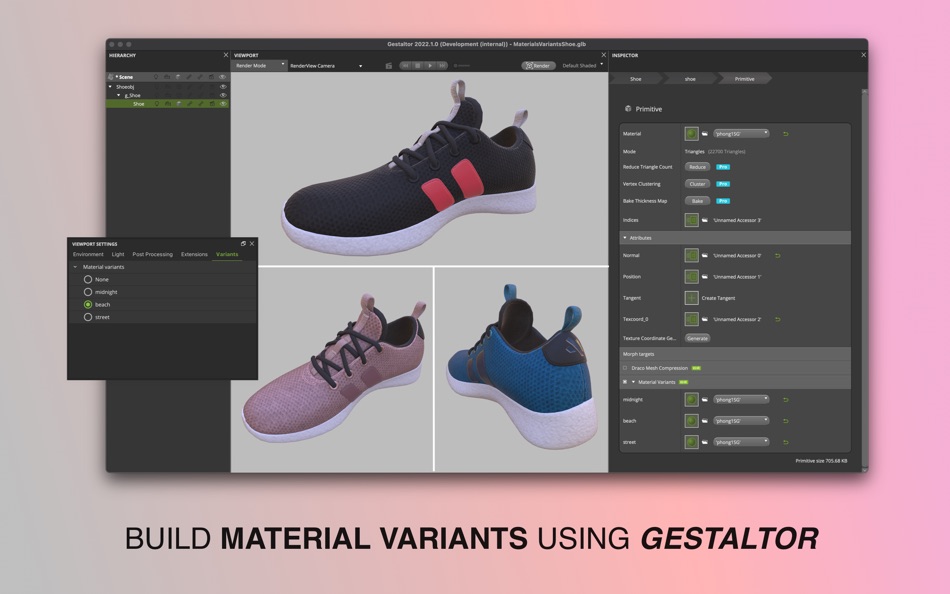The image size is (950, 594).
Task: Open midnight variant material dropdown
Action: tap(741, 399)
